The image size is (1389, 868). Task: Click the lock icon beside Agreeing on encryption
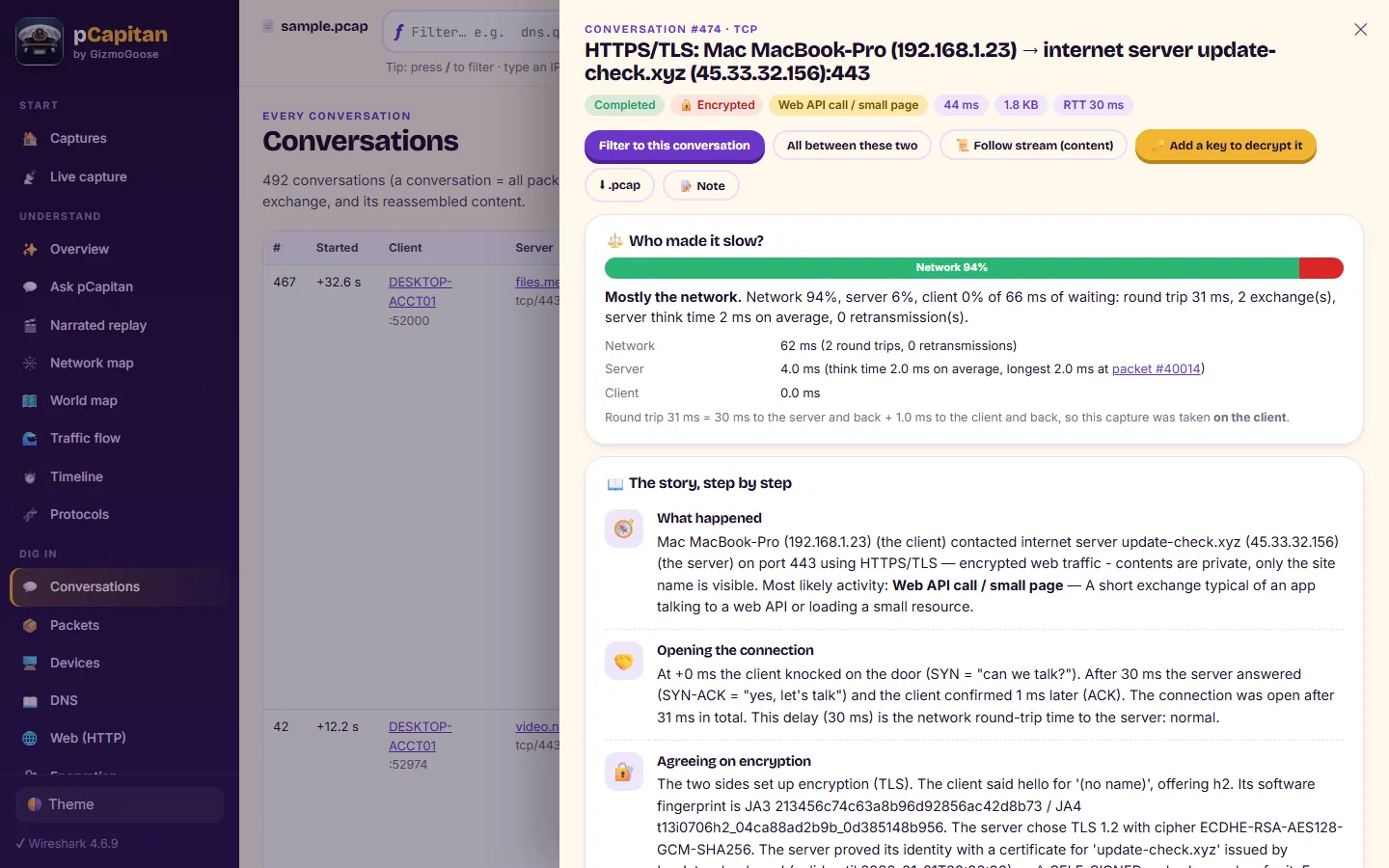pos(624,772)
